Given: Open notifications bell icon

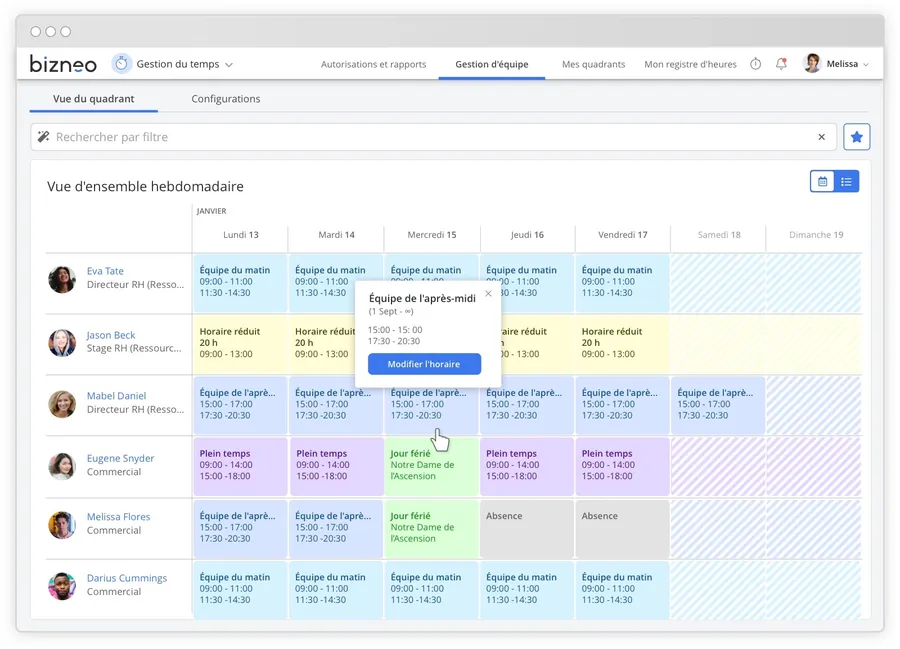Looking at the screenshot, I should [x=781, y=64].
